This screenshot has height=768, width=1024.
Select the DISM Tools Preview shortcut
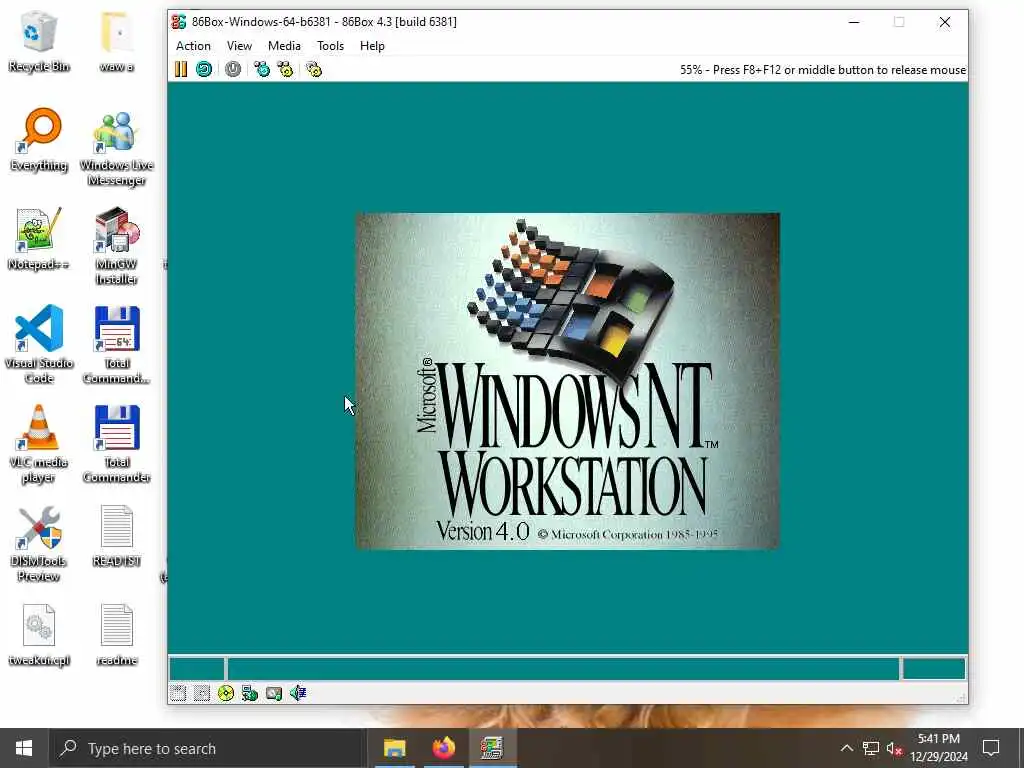tap(39, 543)
